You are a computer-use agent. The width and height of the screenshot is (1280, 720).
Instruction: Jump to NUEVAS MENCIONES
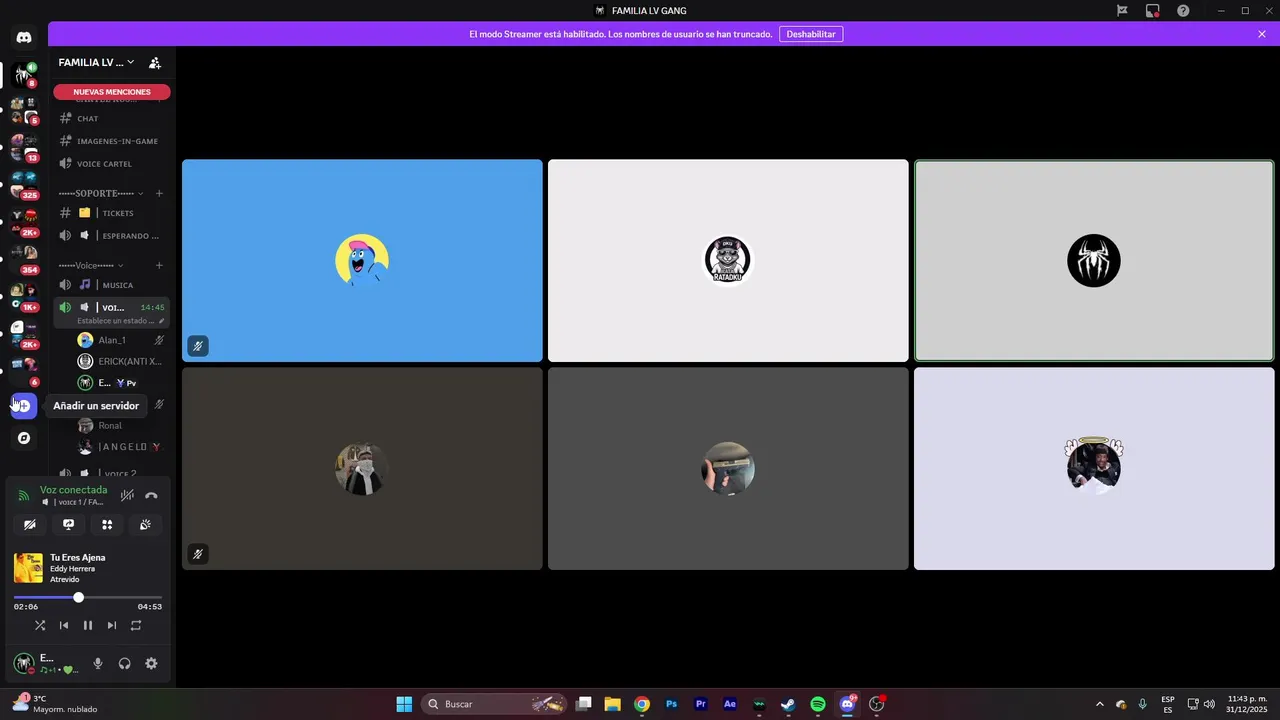coord(112,92)
